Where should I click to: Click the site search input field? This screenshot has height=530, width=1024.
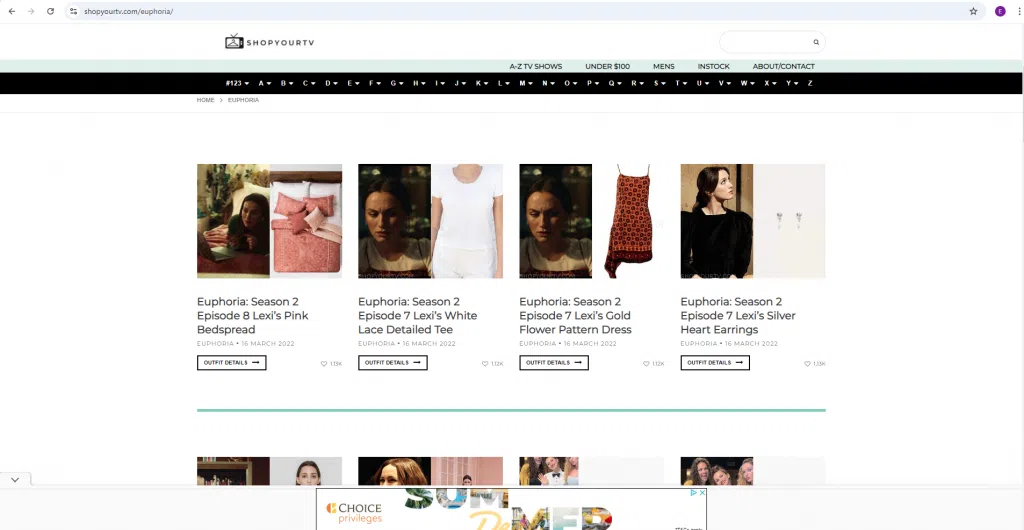tap(767, 42)
